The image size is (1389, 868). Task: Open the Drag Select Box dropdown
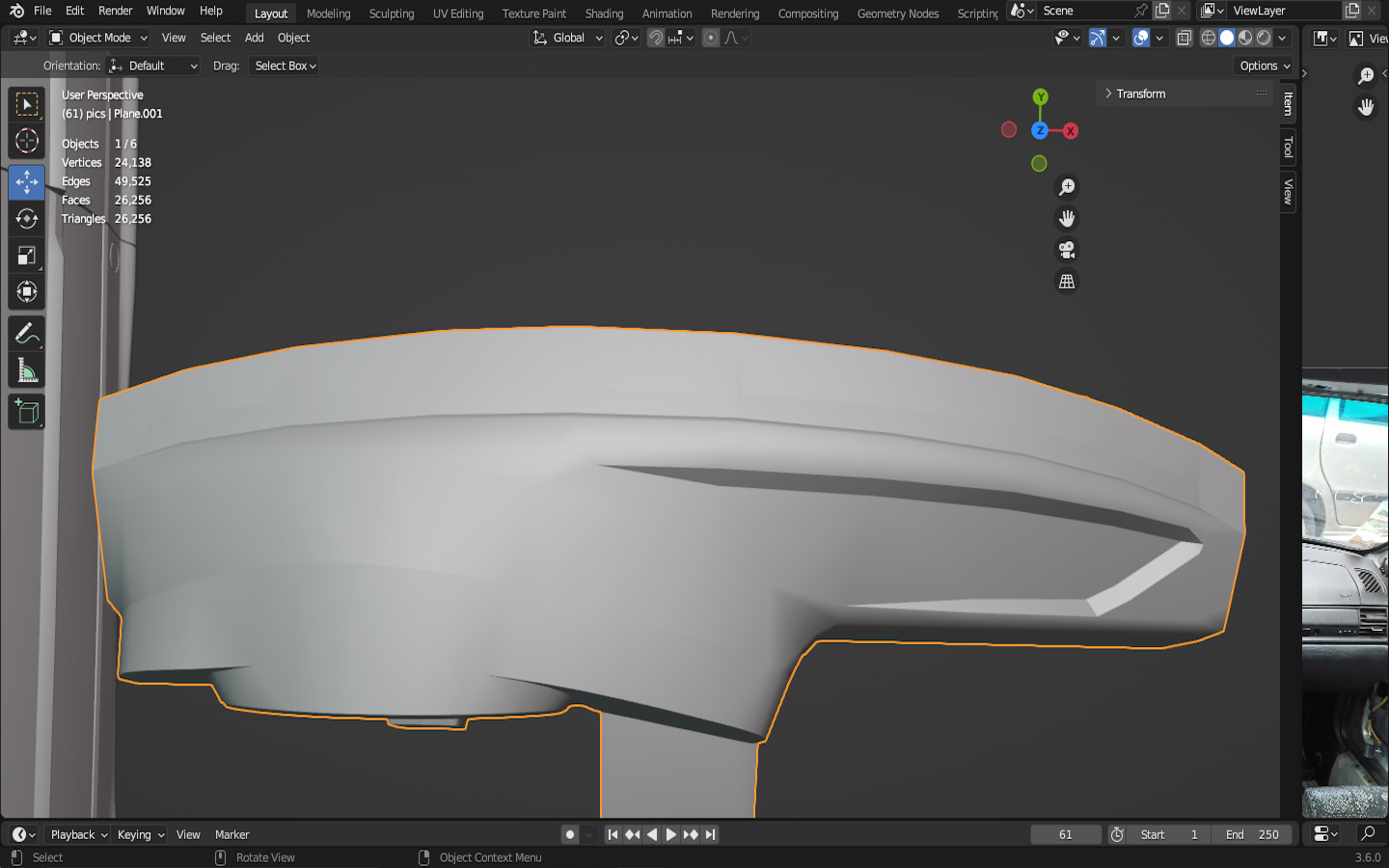coord(285,66)
